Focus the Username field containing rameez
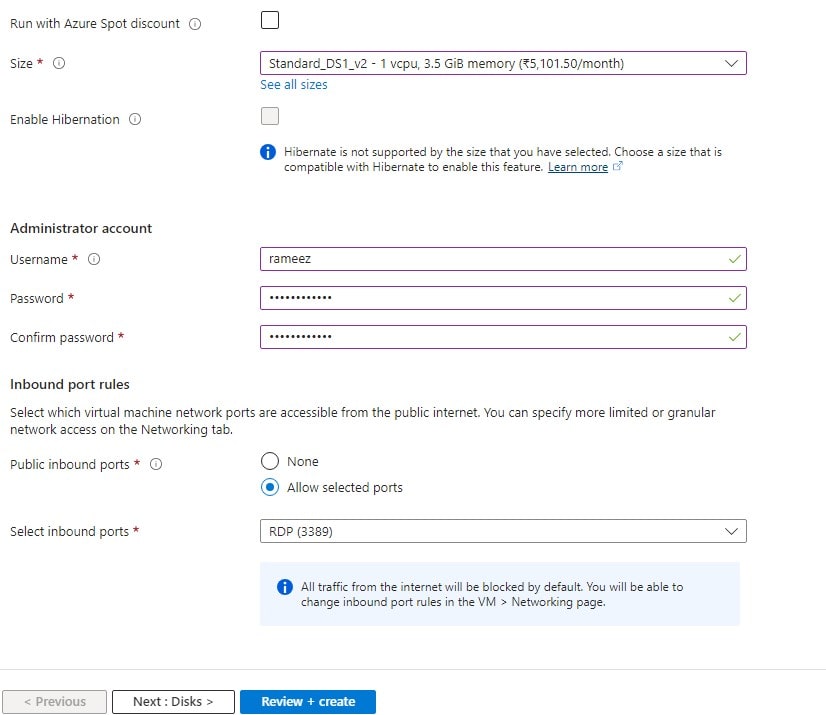The width and height of the screenshot is (826, 715). pos(503,259)
